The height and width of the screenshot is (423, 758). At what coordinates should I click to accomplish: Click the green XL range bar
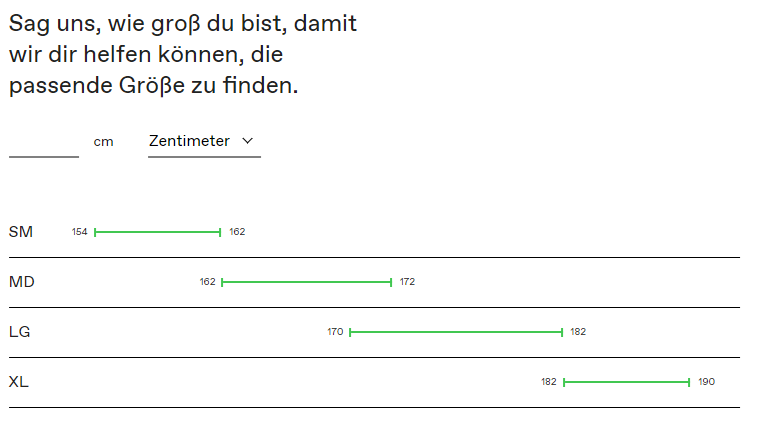(627, 382)
